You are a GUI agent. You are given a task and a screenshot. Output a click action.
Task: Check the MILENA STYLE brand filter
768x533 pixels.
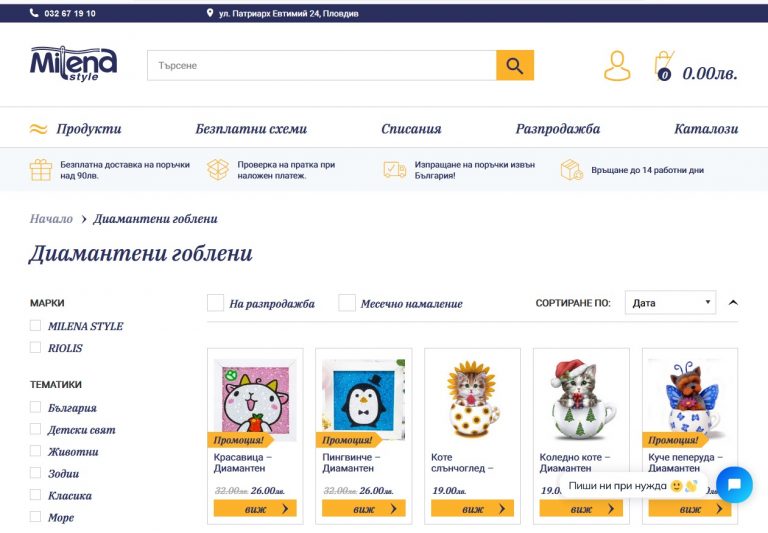pyautogui.click(x=35, y=326)
